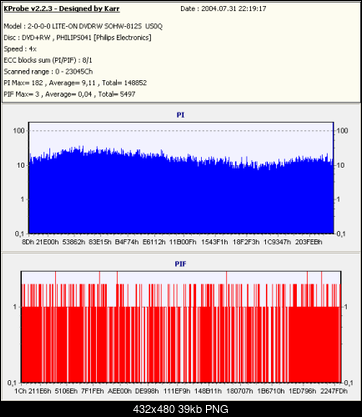The height and width of the screenshot is (417, 362).
Task: Click the right-side '100' label of PI chart
Action: pyautogui.click(x=342, y=131)
